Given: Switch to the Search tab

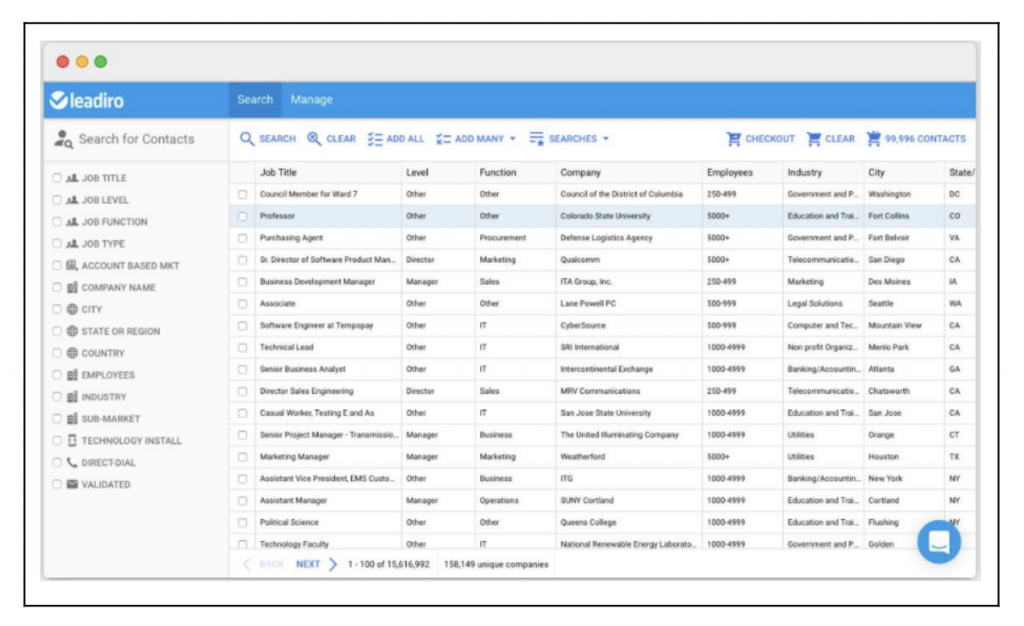Looking at the screenshot, I should 255,99.
